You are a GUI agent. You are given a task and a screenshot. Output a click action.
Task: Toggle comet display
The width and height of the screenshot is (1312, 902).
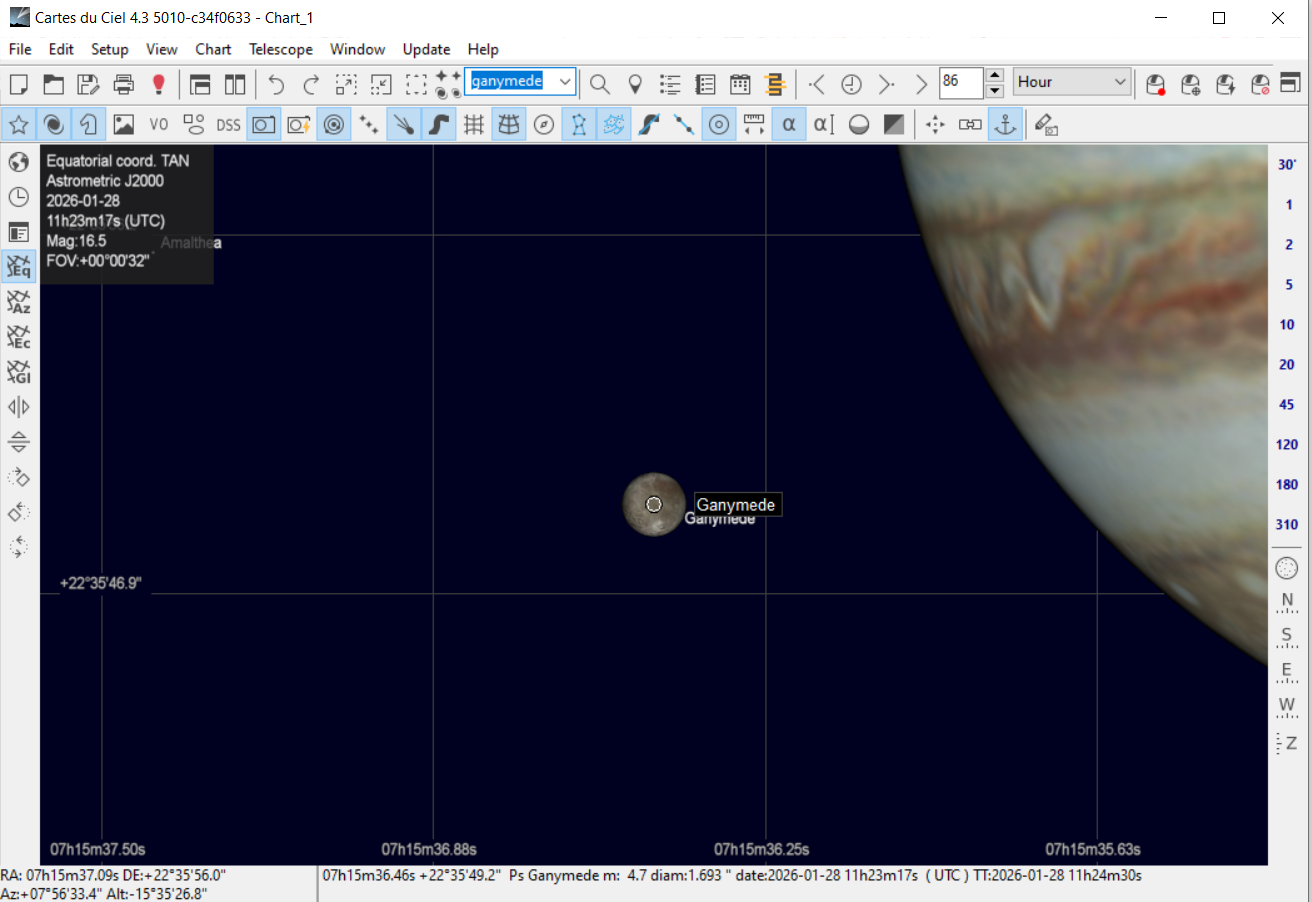click(404, 124)
